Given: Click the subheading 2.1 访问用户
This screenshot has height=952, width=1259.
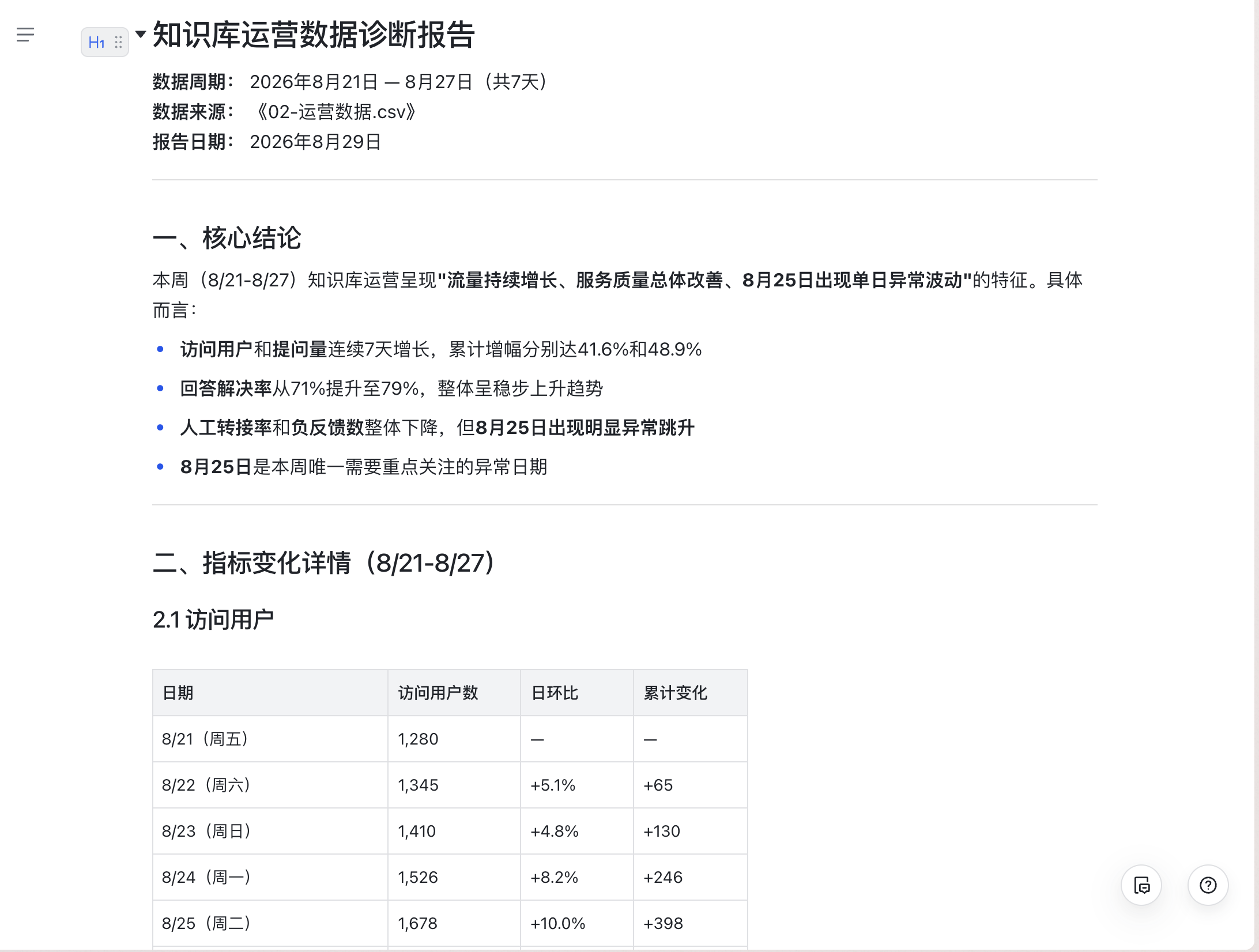Looking at the screenshot, I should point(213,620).
